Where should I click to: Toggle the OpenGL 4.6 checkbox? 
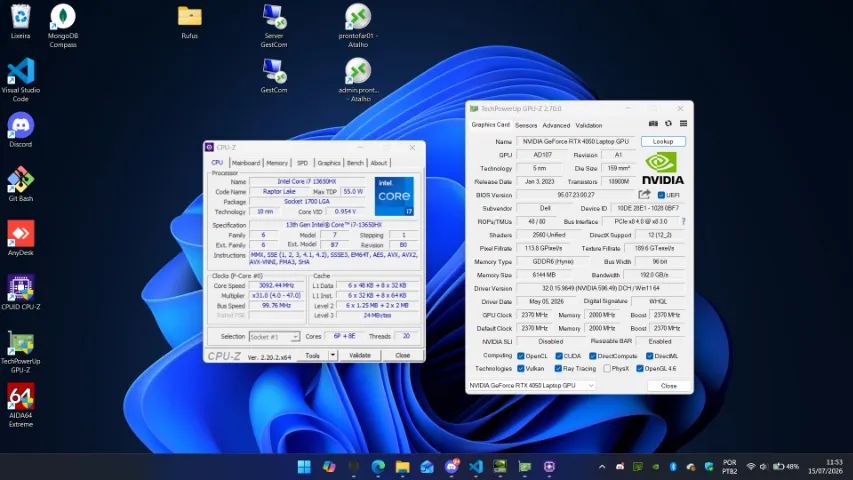tap(640, 368)
